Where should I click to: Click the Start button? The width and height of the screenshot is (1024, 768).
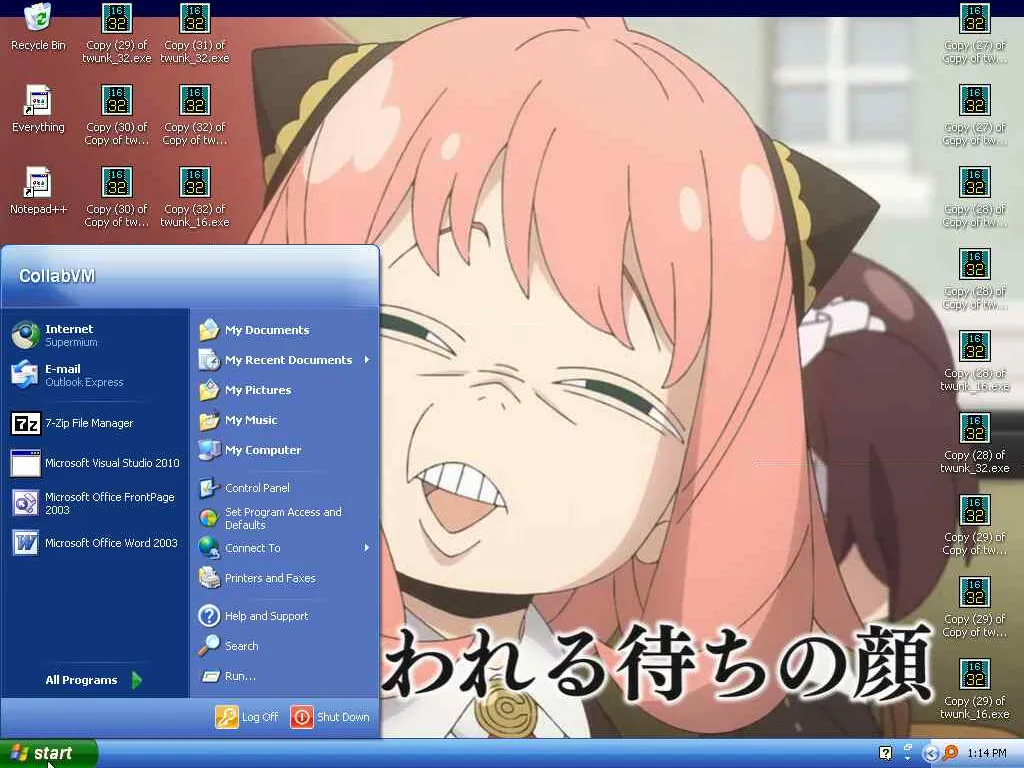pyautogui.click(x=49, y=754)
